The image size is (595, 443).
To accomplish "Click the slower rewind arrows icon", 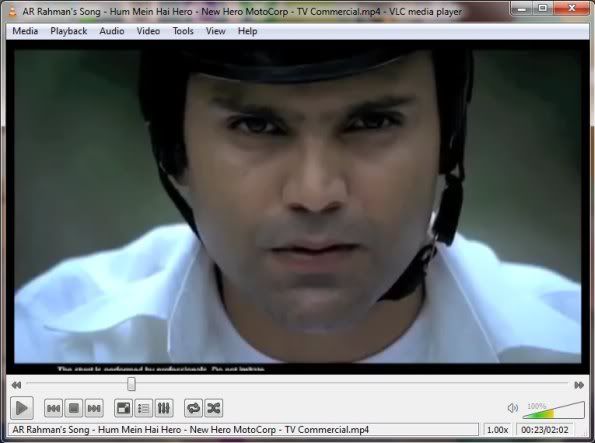I will tap(16, 385).
